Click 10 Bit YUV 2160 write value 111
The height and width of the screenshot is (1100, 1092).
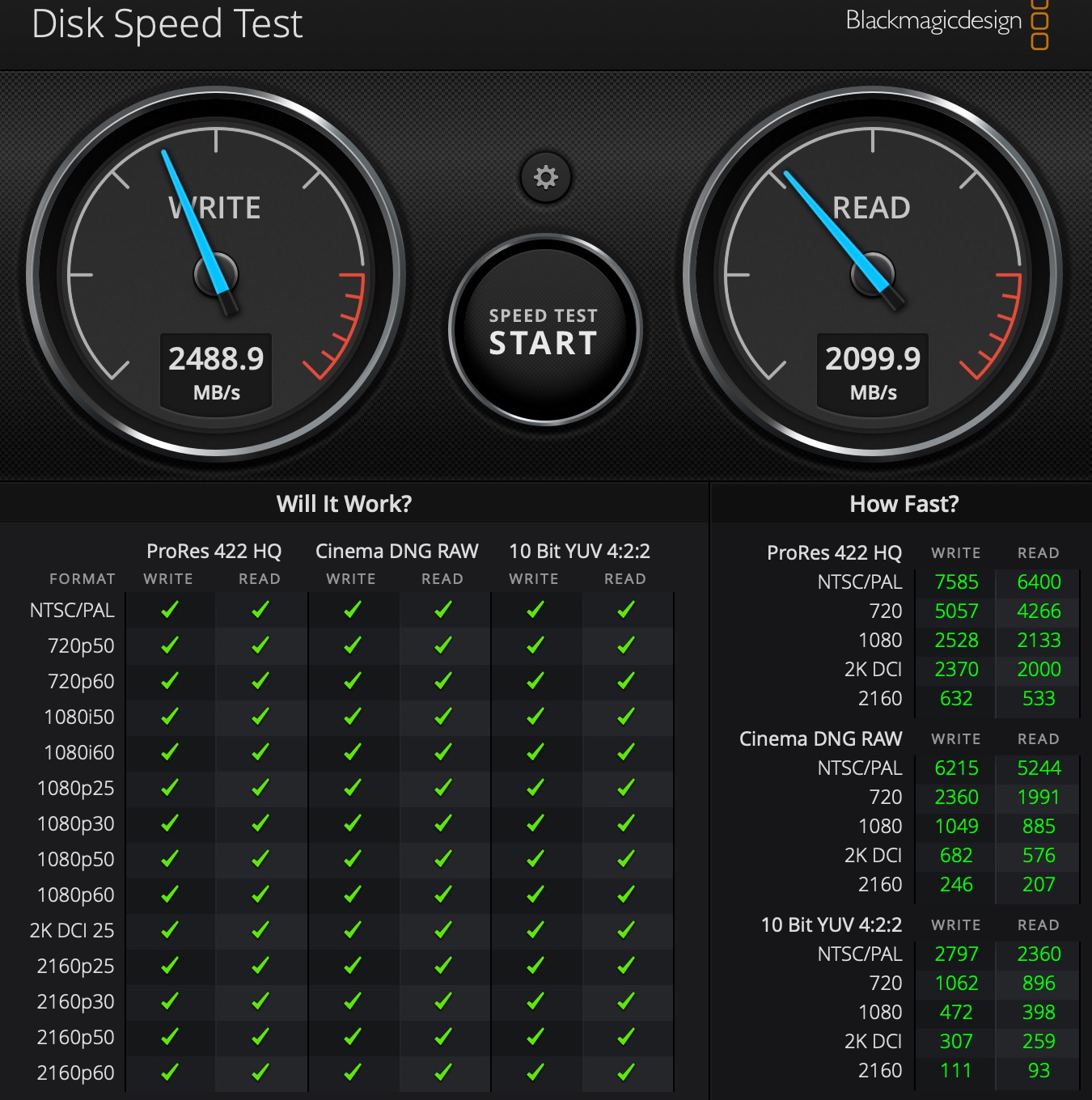click(x=956, y=1071)
